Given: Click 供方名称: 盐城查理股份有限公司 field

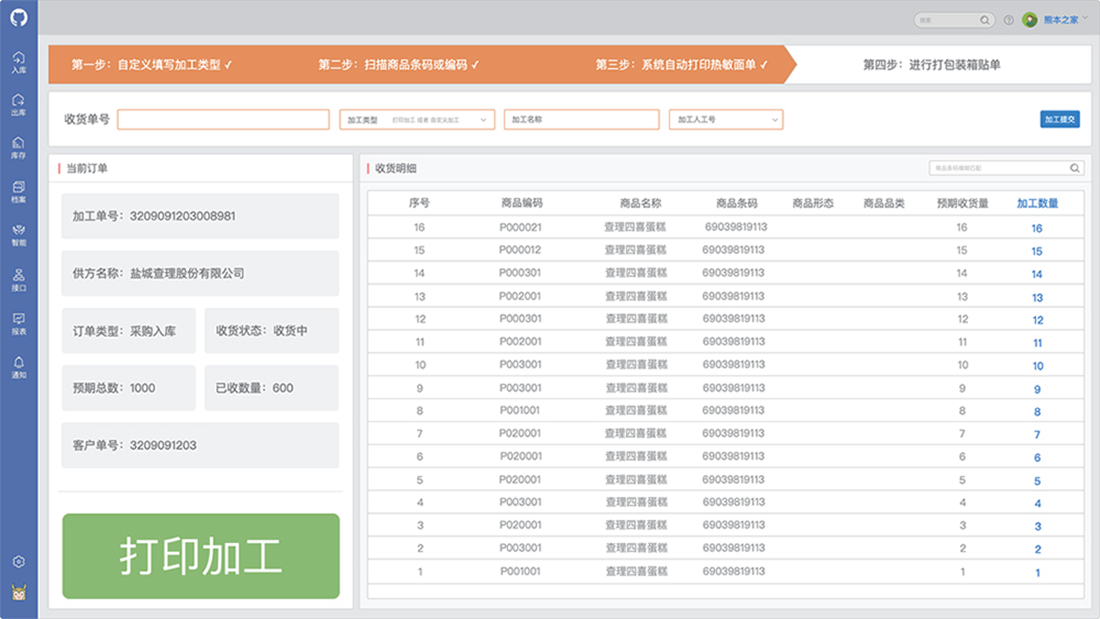Looking at the screenshot, I should (x=201, y=273).
